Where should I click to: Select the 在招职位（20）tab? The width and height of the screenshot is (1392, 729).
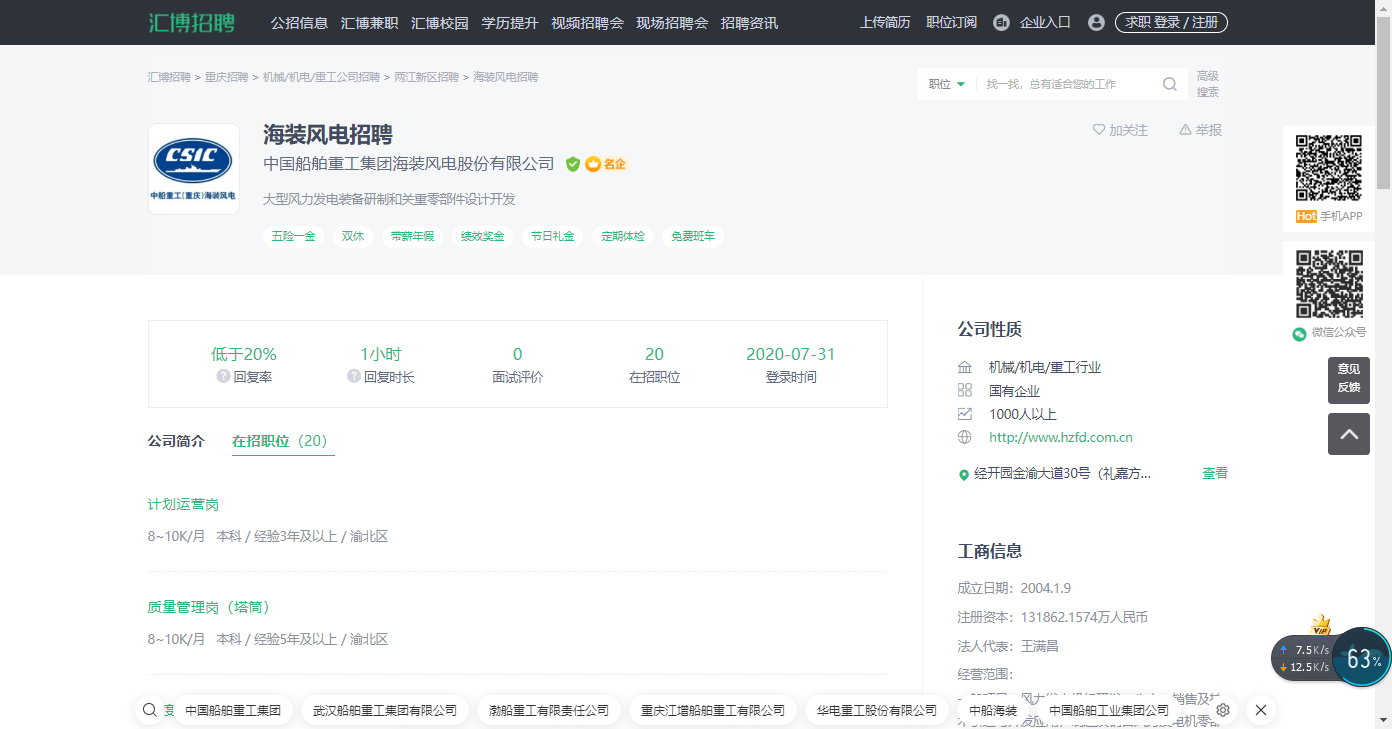[283, 441]
